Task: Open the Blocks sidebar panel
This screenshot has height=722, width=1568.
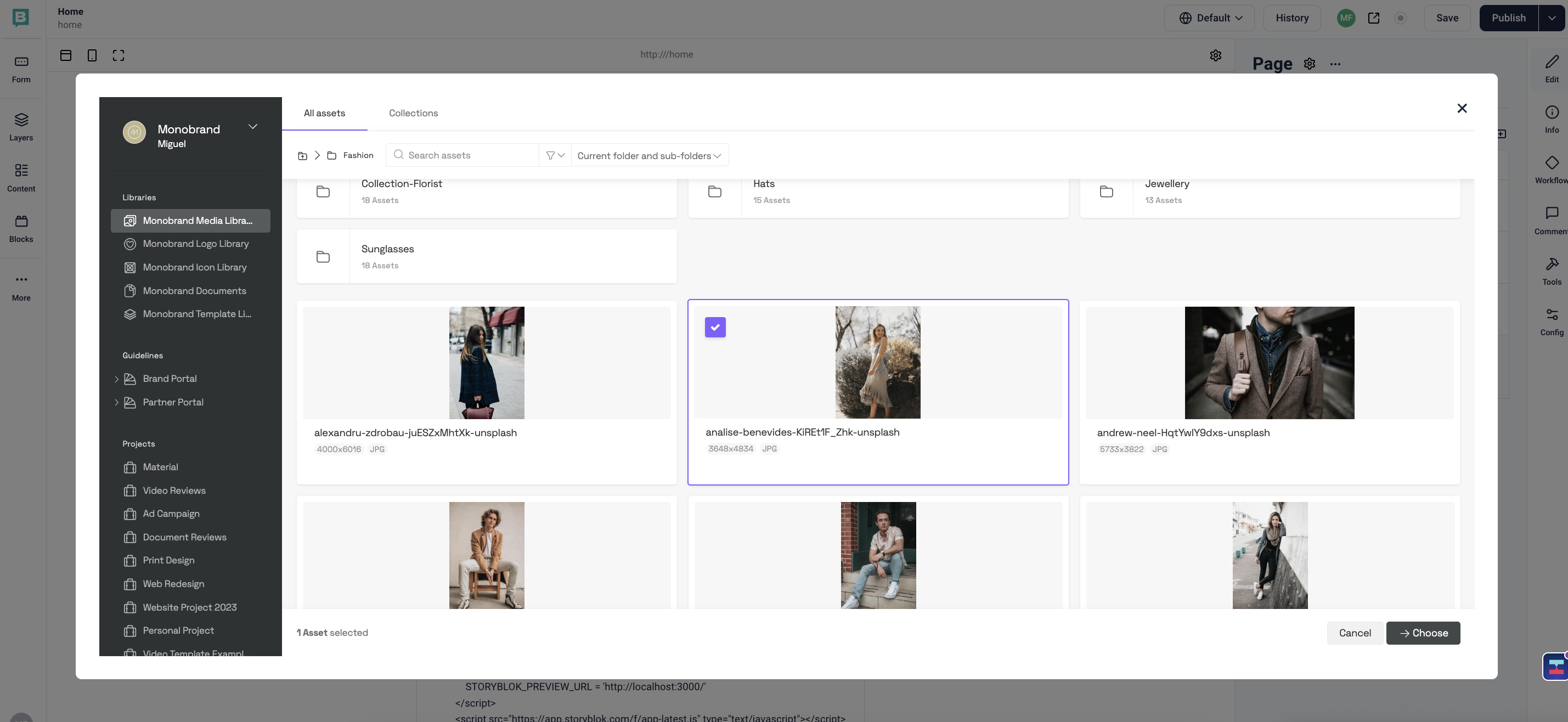Action: point(21,228)
